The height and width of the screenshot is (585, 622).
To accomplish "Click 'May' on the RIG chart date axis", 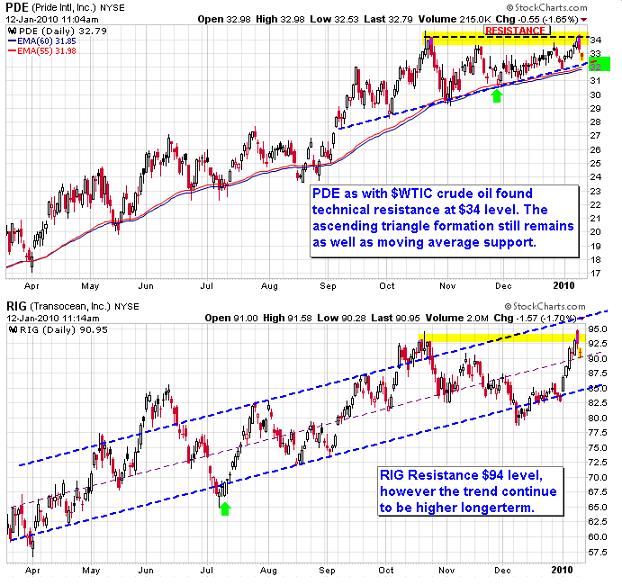I will [x=91, y=570].
